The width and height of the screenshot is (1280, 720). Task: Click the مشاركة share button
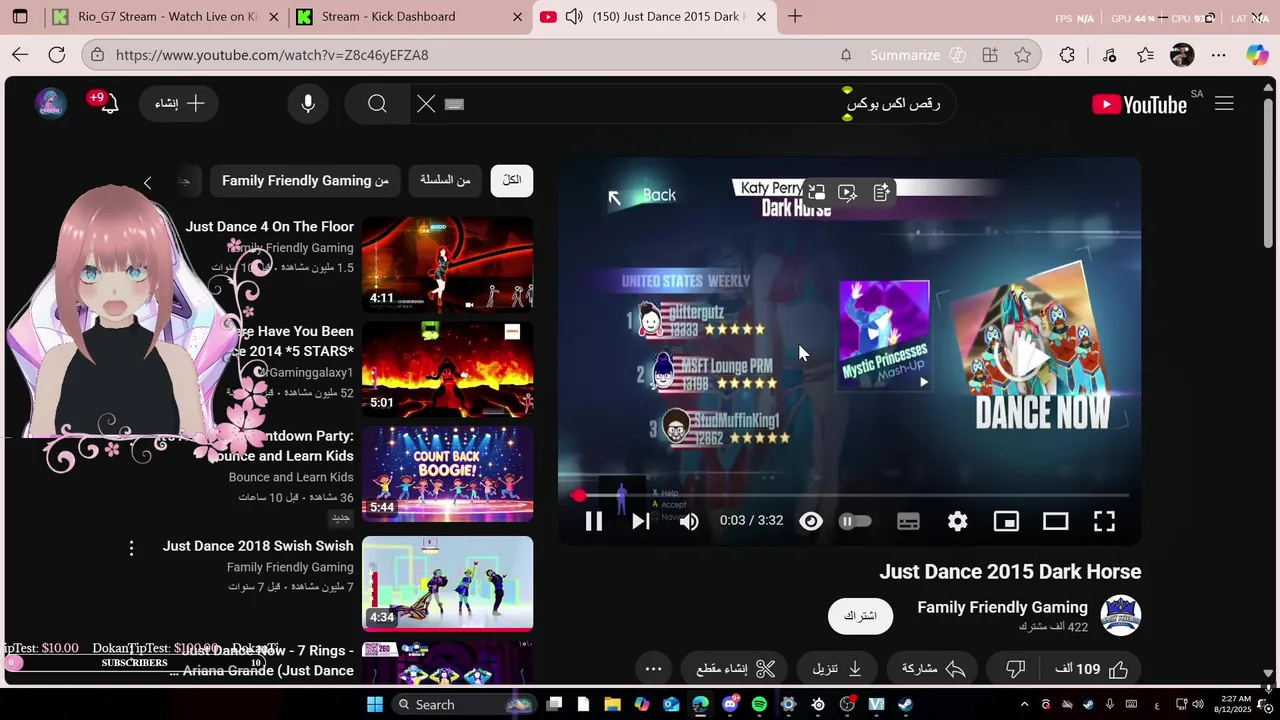(x=933, y=669)
